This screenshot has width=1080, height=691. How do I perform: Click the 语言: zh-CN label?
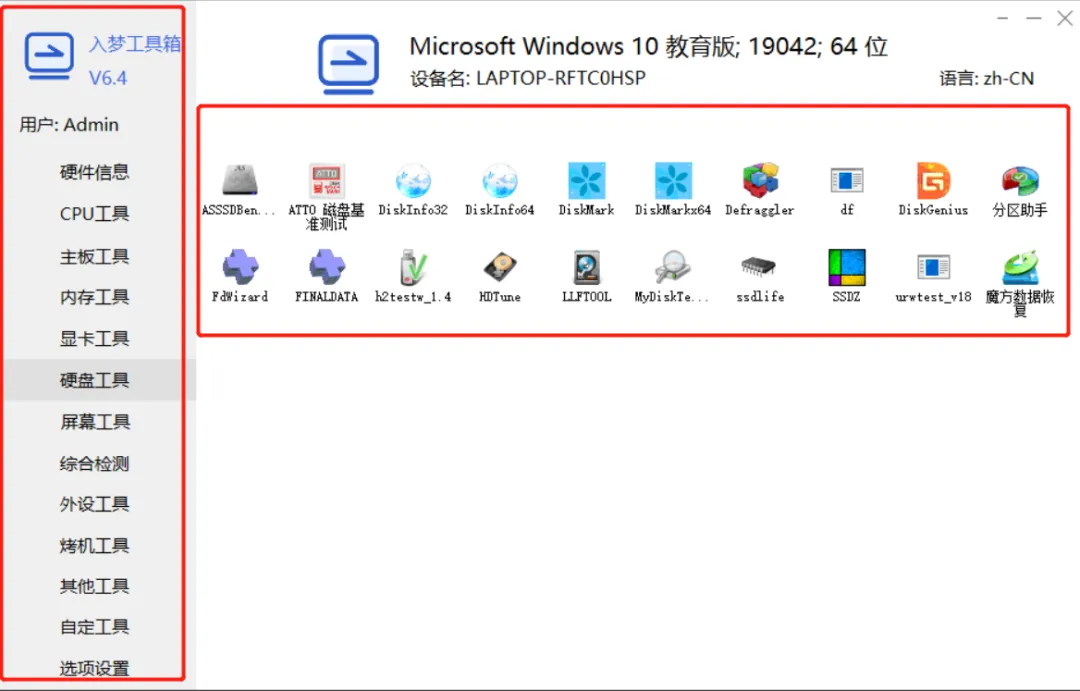(986, 79)
